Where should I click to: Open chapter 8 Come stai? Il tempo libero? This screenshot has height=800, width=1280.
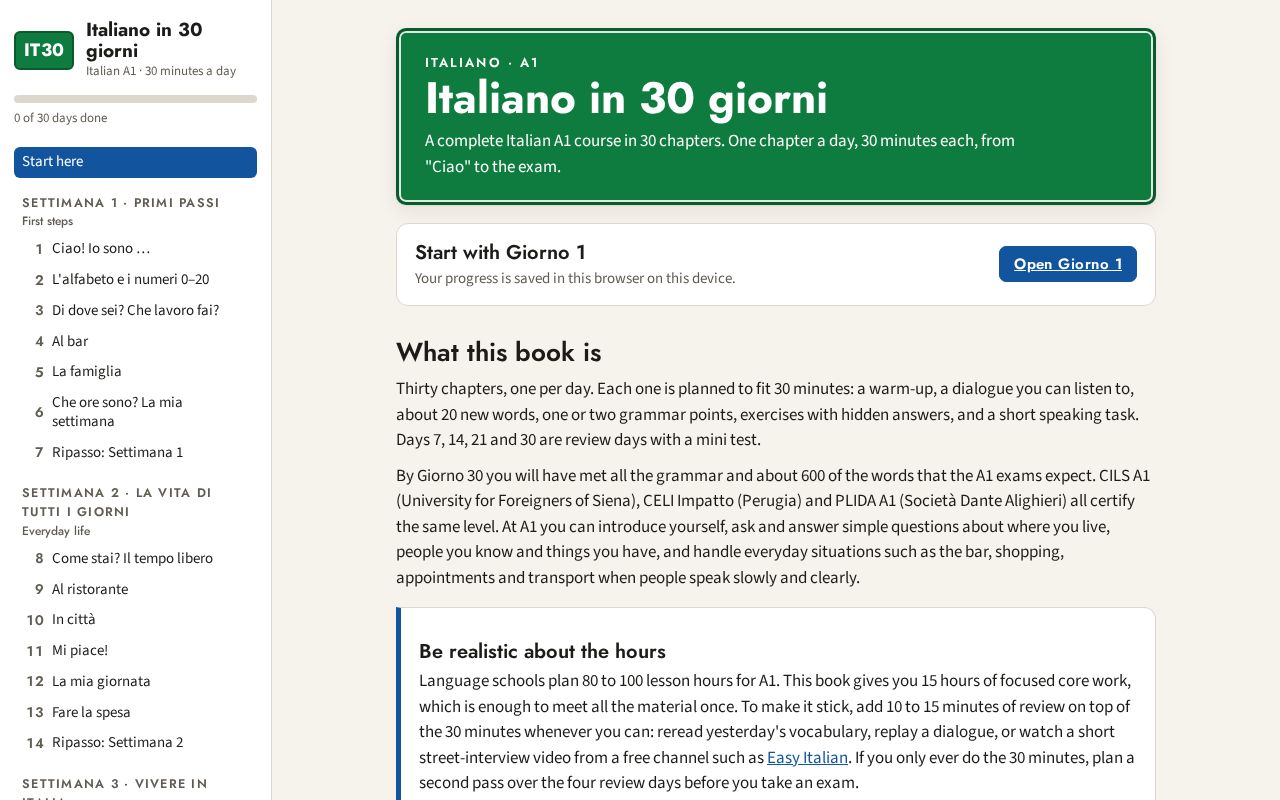point(135,559)
